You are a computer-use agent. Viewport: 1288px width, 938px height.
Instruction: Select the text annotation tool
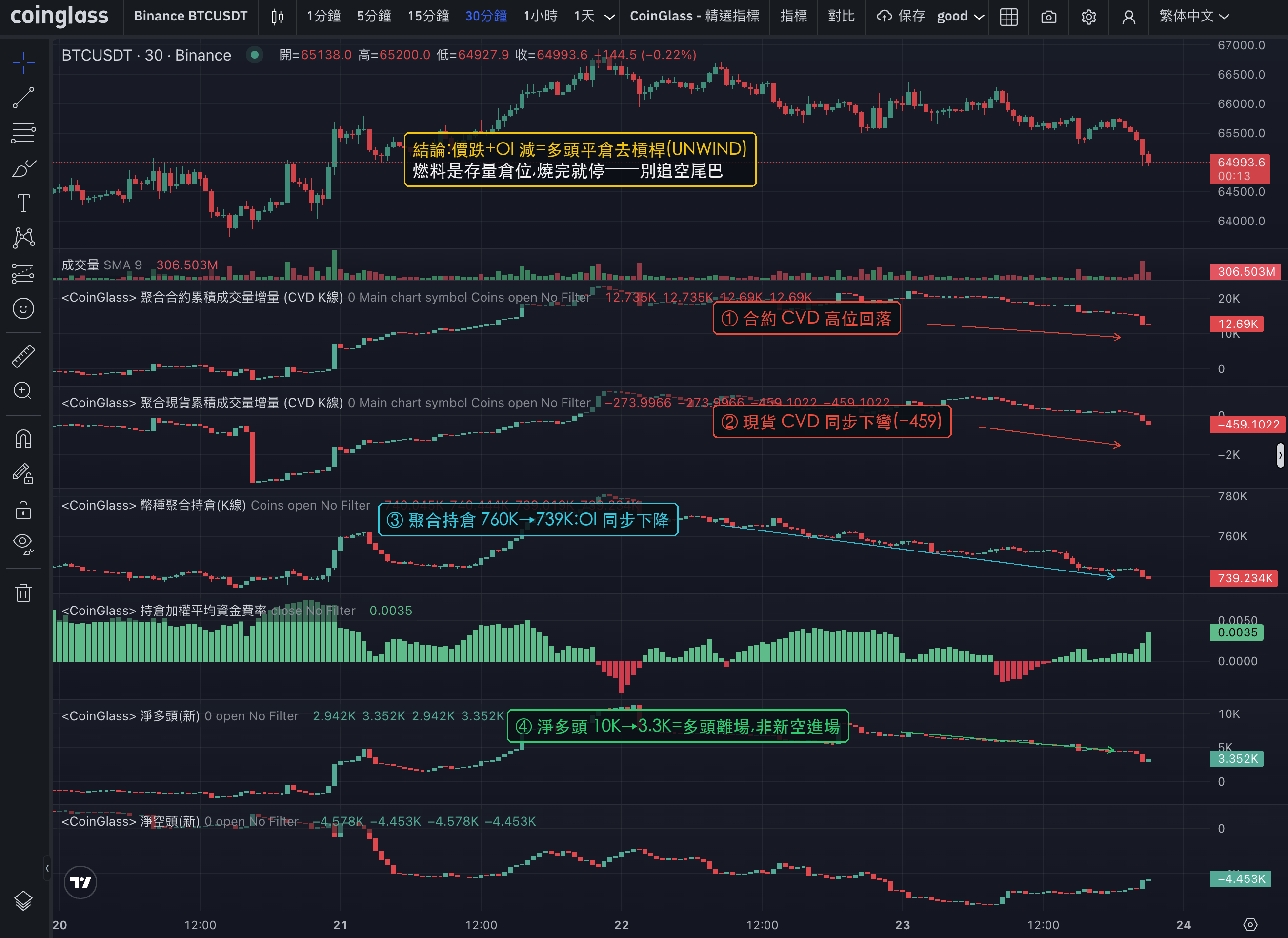pos(23,203)
